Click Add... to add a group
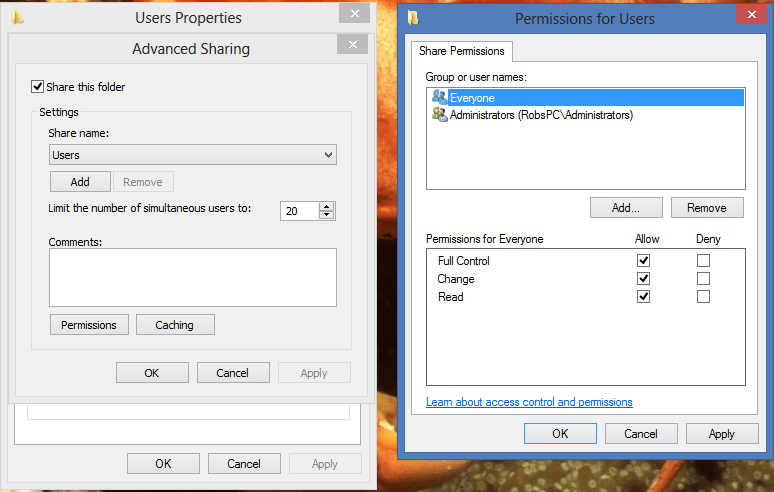This screenshot has height=492, width=774. tap(626, 208)
